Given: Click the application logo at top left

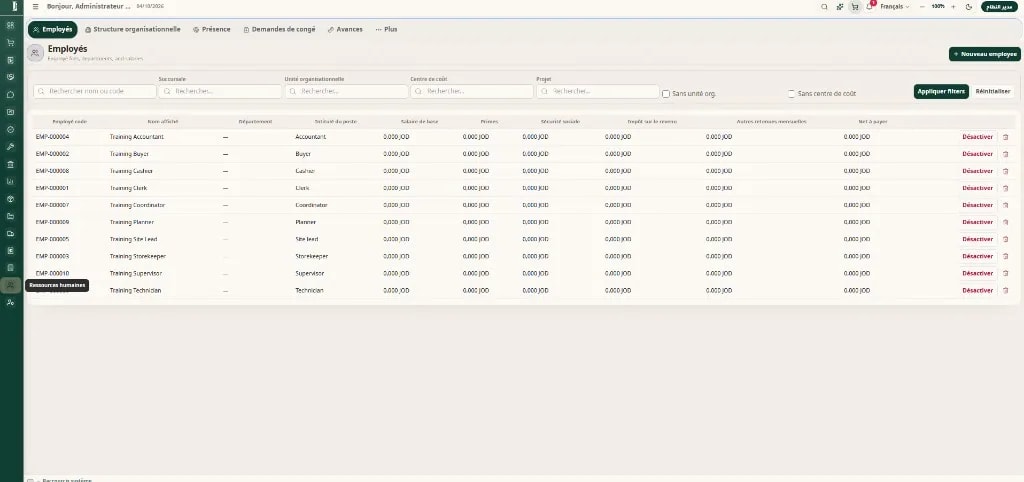Looking at the screenshot, I should 13,7.
